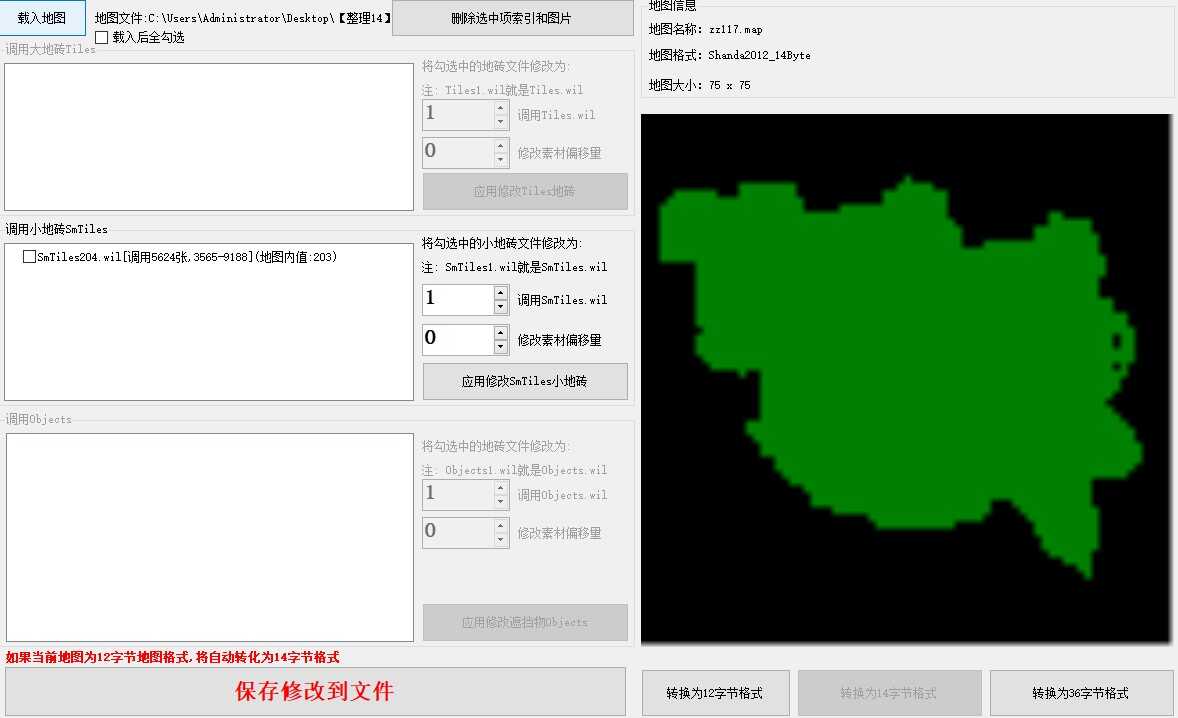Click 保存修改到文件 save button

point(315,691)
